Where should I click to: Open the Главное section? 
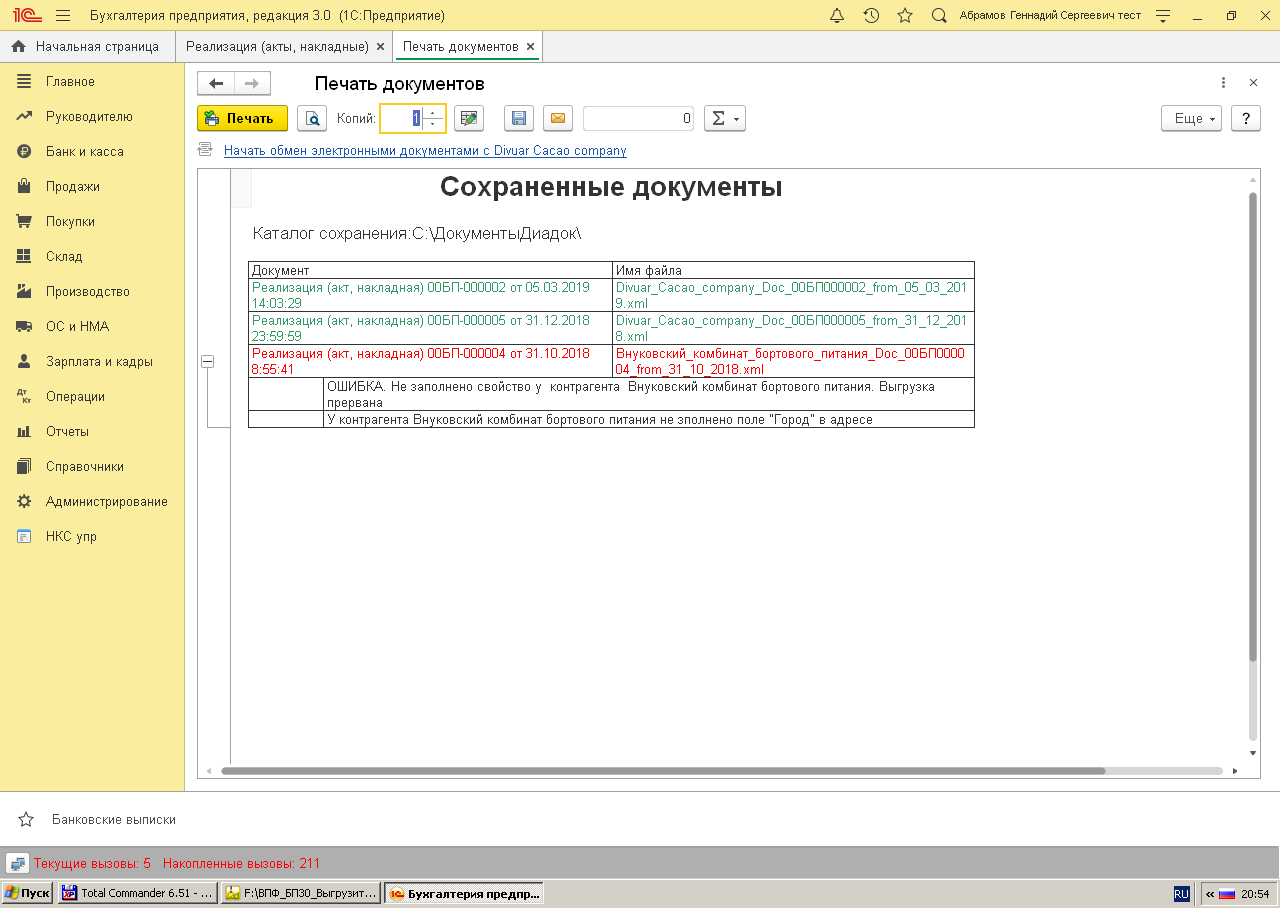coord(92,82)
